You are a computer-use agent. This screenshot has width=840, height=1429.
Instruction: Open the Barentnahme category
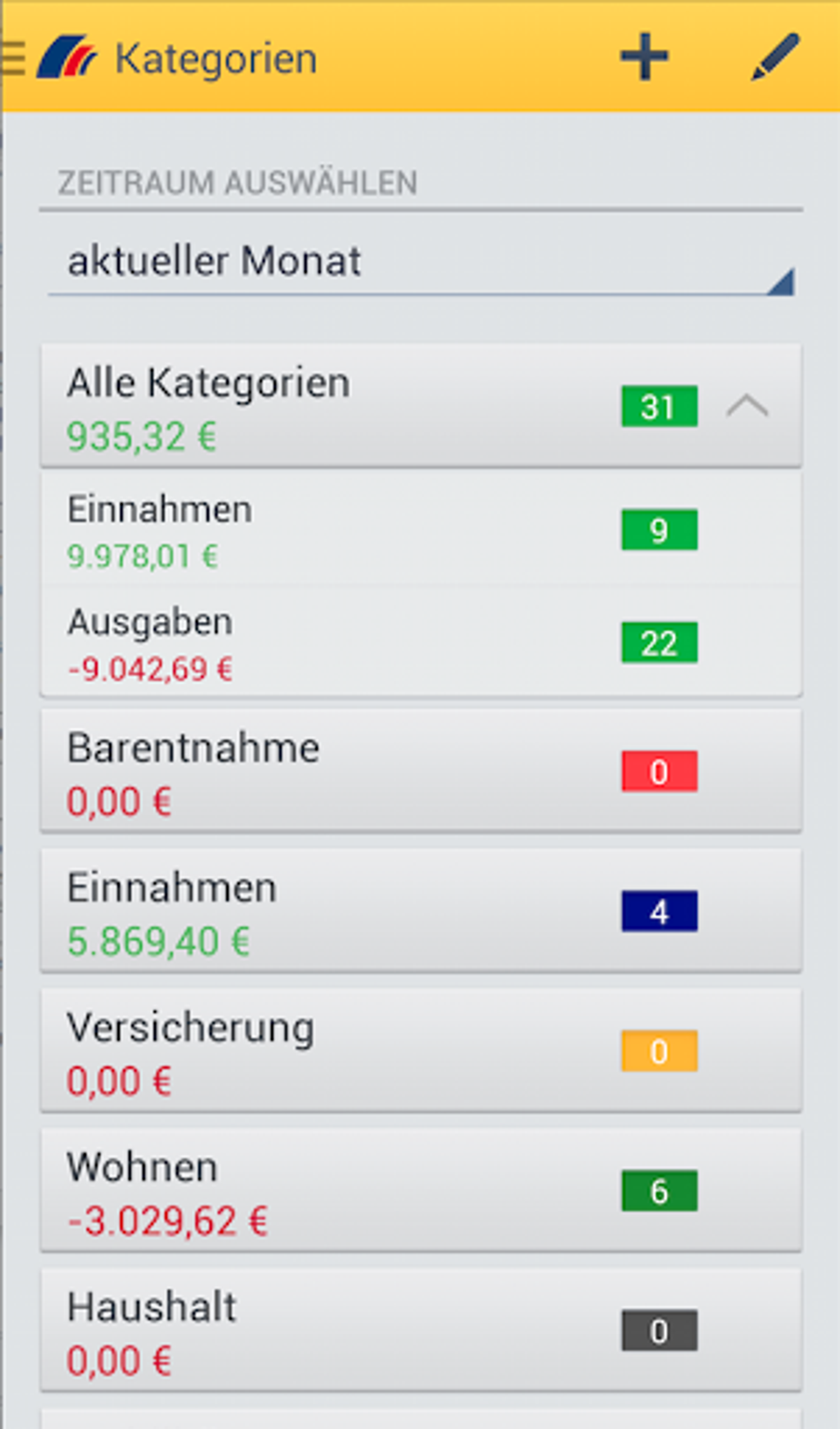[x=329, y=772]
